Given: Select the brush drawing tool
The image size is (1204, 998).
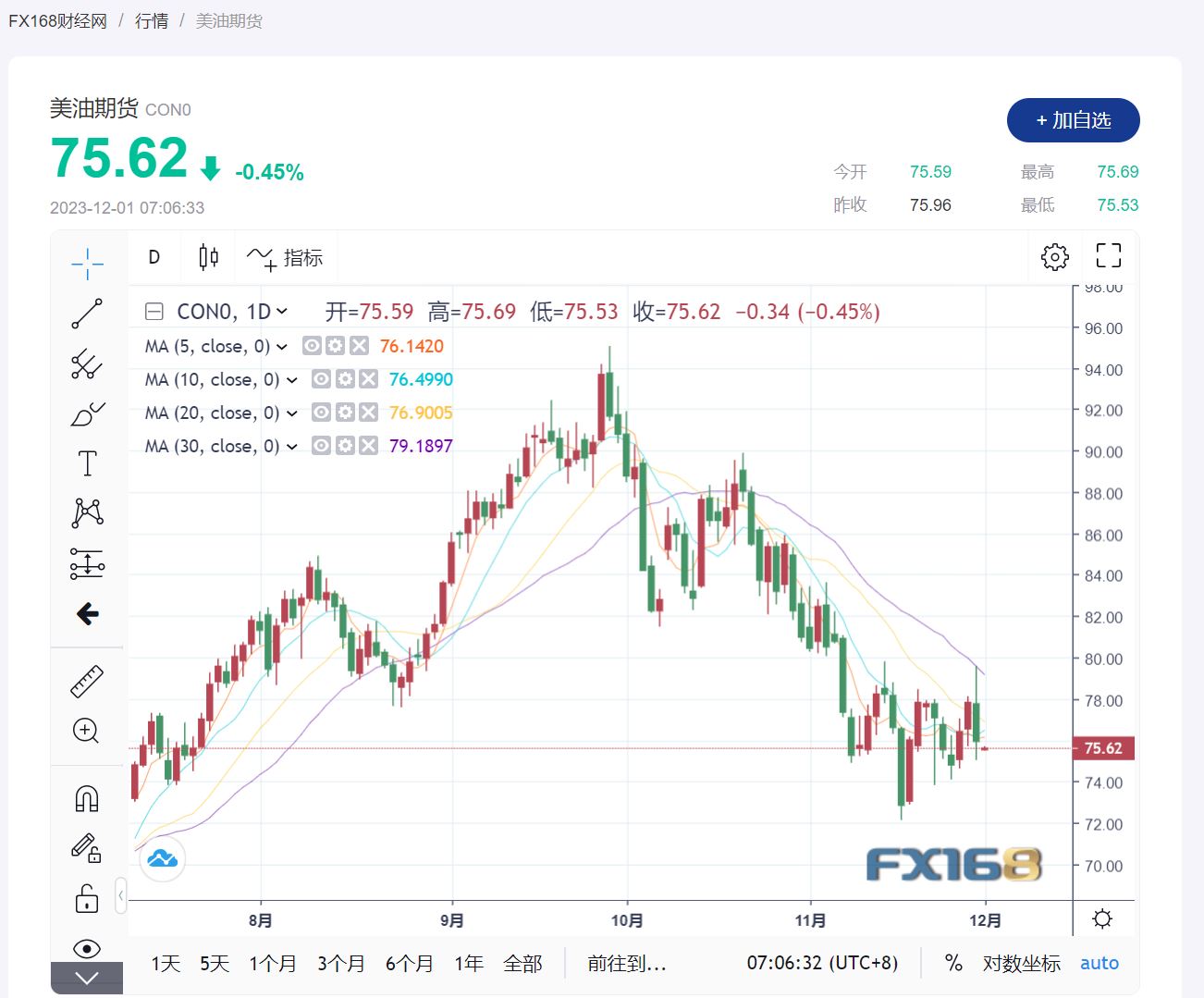Looking at the screenshot, I should point(87,413).
